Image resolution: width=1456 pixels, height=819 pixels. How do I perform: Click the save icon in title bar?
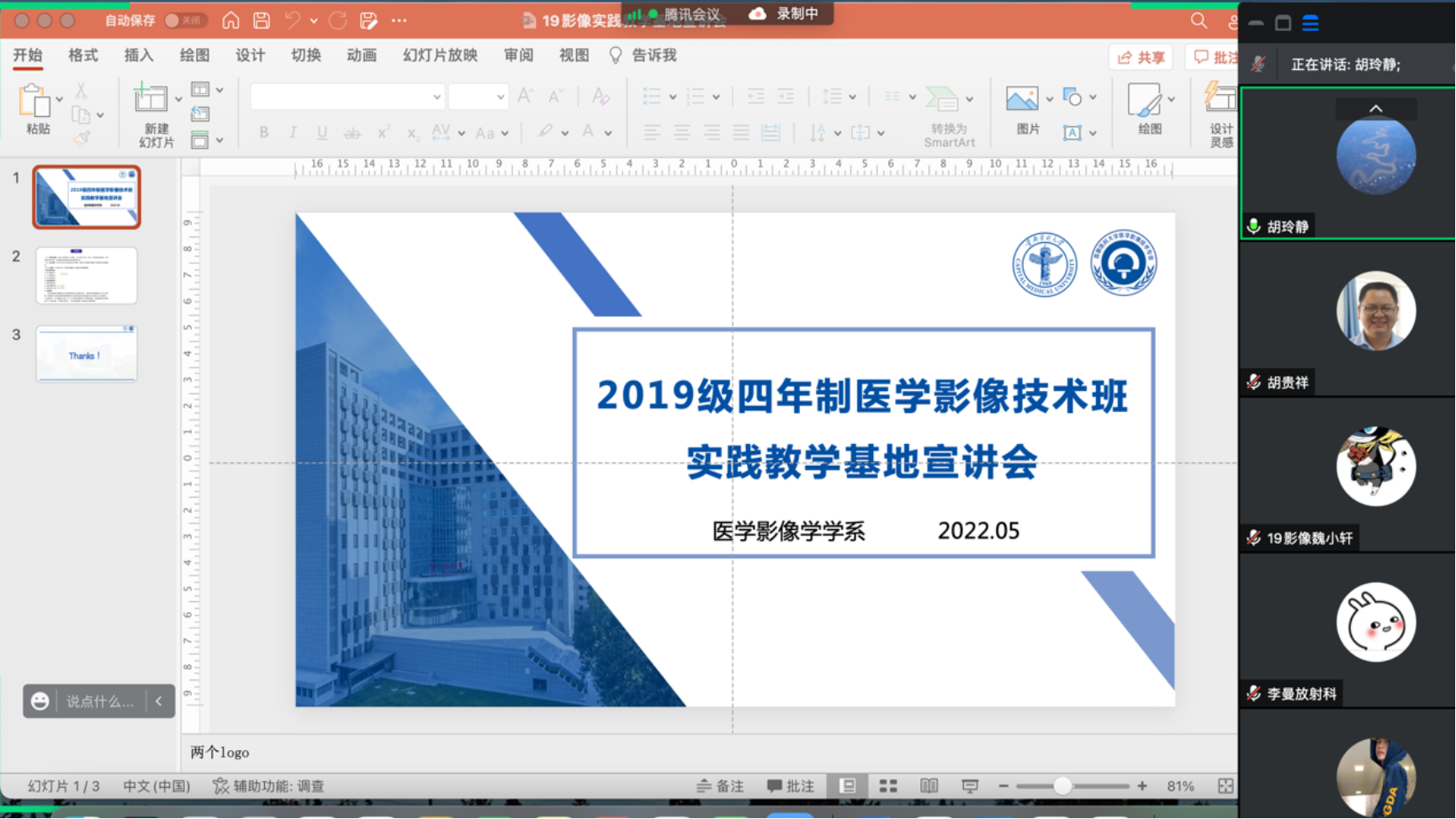262,20
